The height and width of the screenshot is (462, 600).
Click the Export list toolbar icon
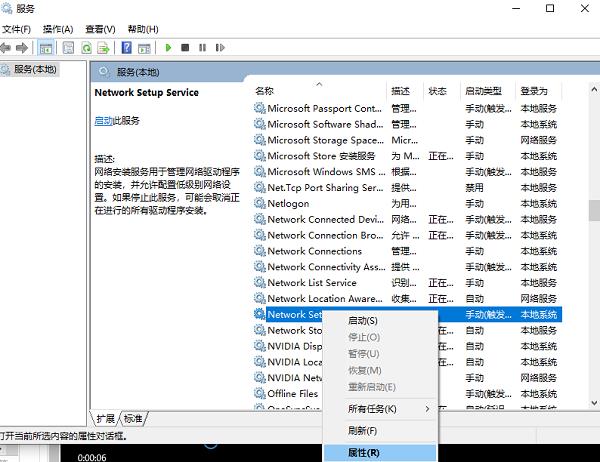[103, 48]
